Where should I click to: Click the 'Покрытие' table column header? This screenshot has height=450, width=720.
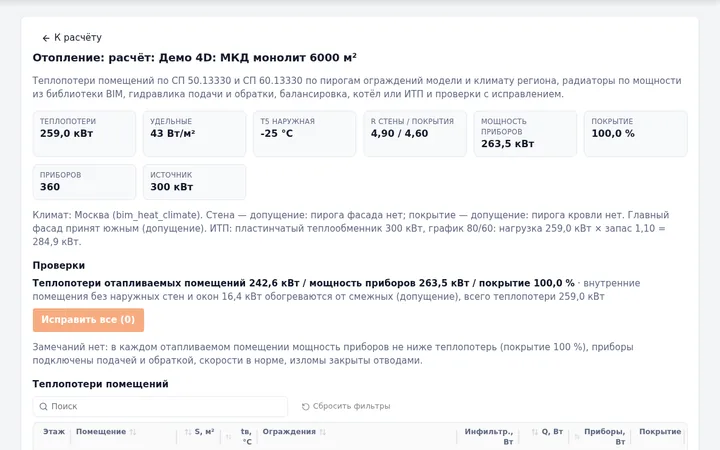(x=660, y=432)
